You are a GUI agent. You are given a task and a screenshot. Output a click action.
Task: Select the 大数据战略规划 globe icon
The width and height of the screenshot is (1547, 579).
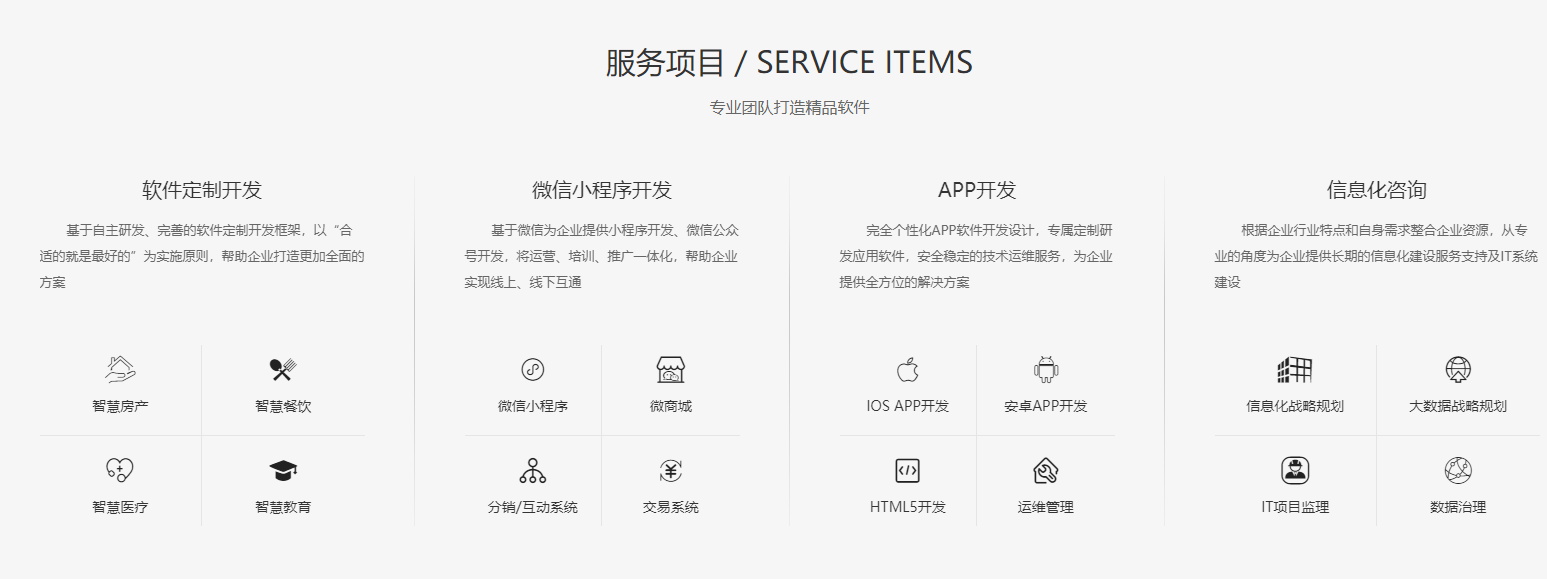pos(1459,369)
